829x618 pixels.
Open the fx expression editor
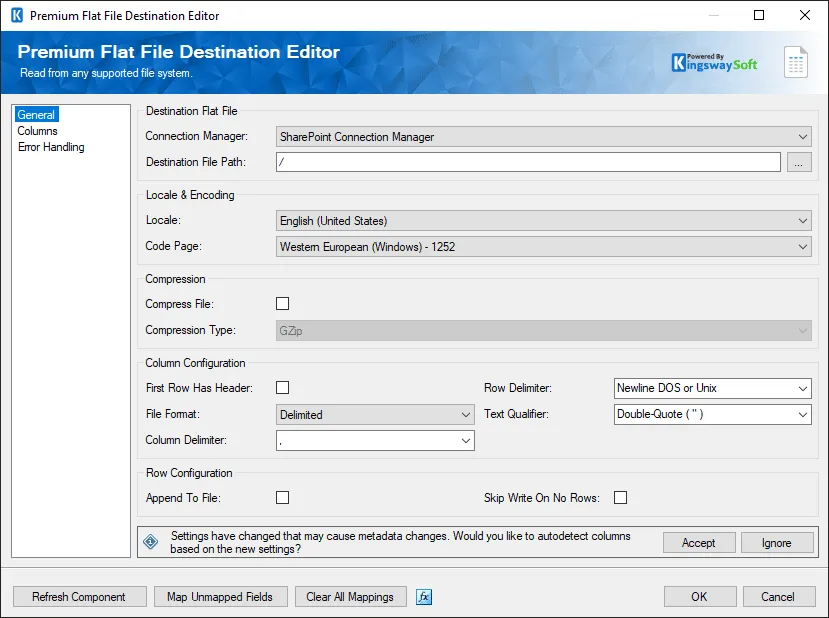[424, 596]
